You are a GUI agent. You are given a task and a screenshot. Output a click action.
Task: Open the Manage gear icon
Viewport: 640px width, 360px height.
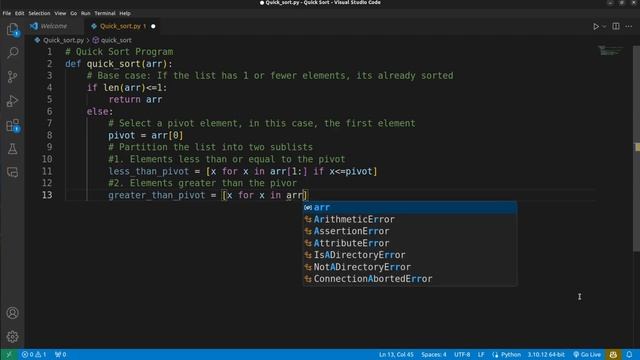12,337
